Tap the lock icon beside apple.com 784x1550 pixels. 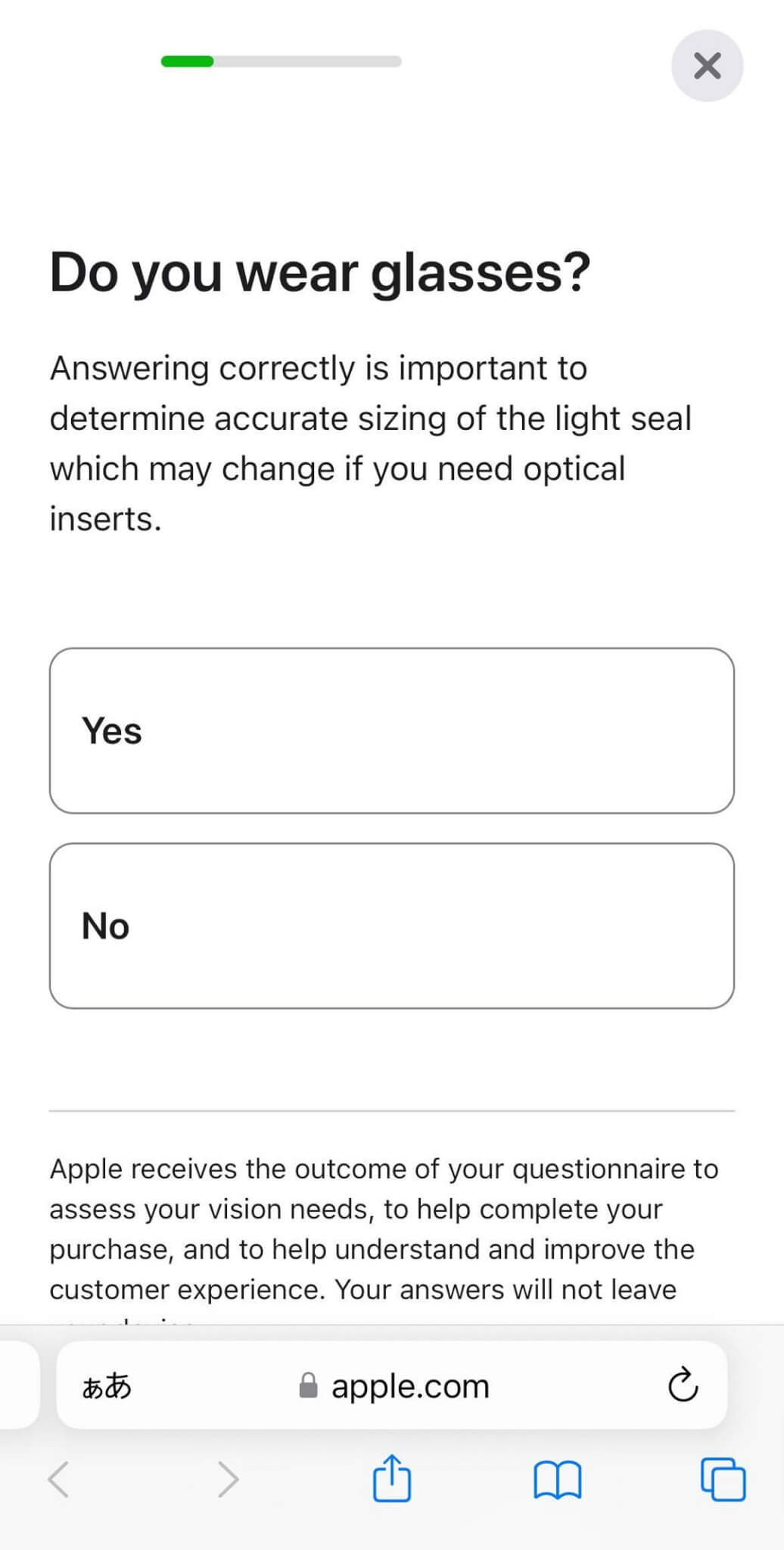[x=308, y=1386]
